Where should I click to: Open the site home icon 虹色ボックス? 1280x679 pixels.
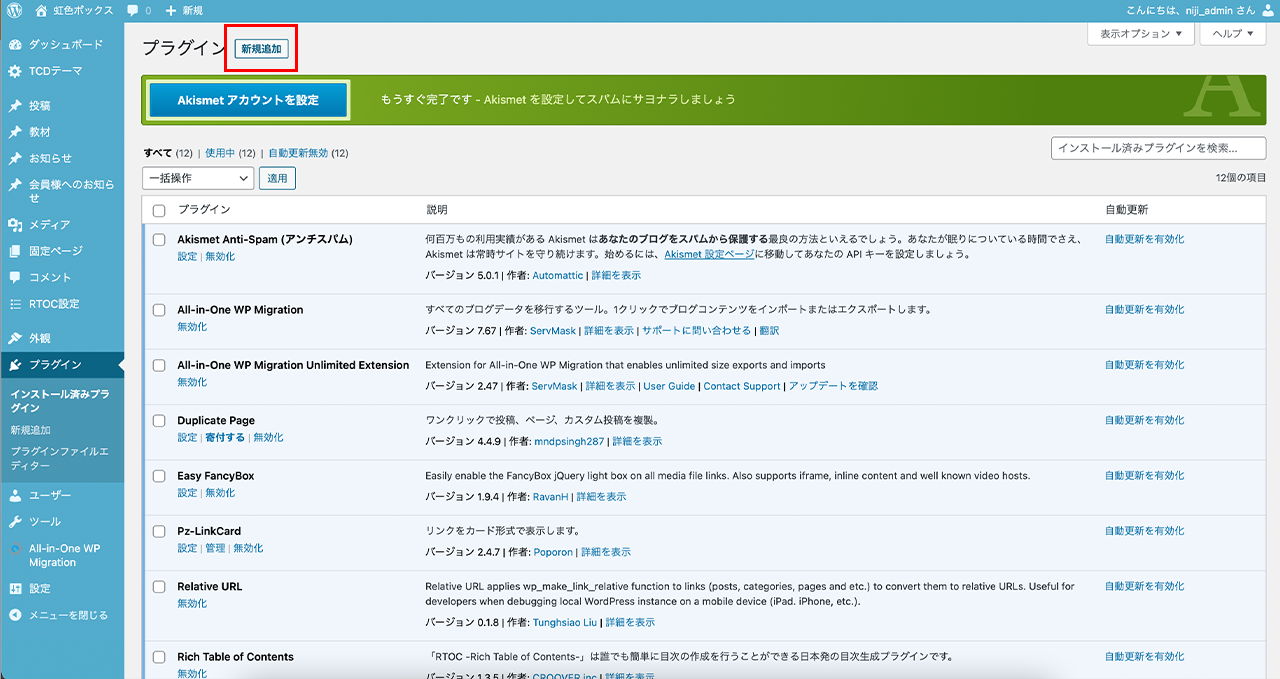coord(41,10)
